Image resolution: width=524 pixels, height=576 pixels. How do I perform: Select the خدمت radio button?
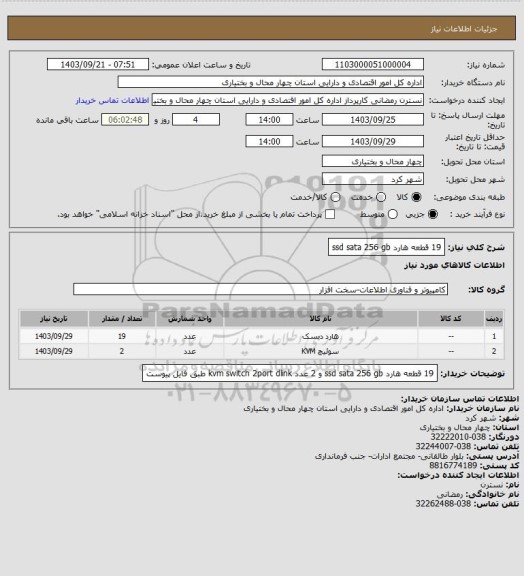[x=381, y=197]
